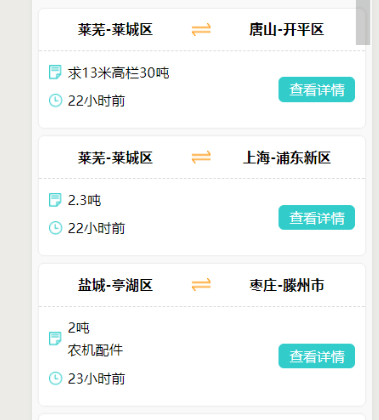Click the vertical scrollbar thumb
The width and height of the screenshot is (379, 420).
pyautogui.click(x=363, y=22)
